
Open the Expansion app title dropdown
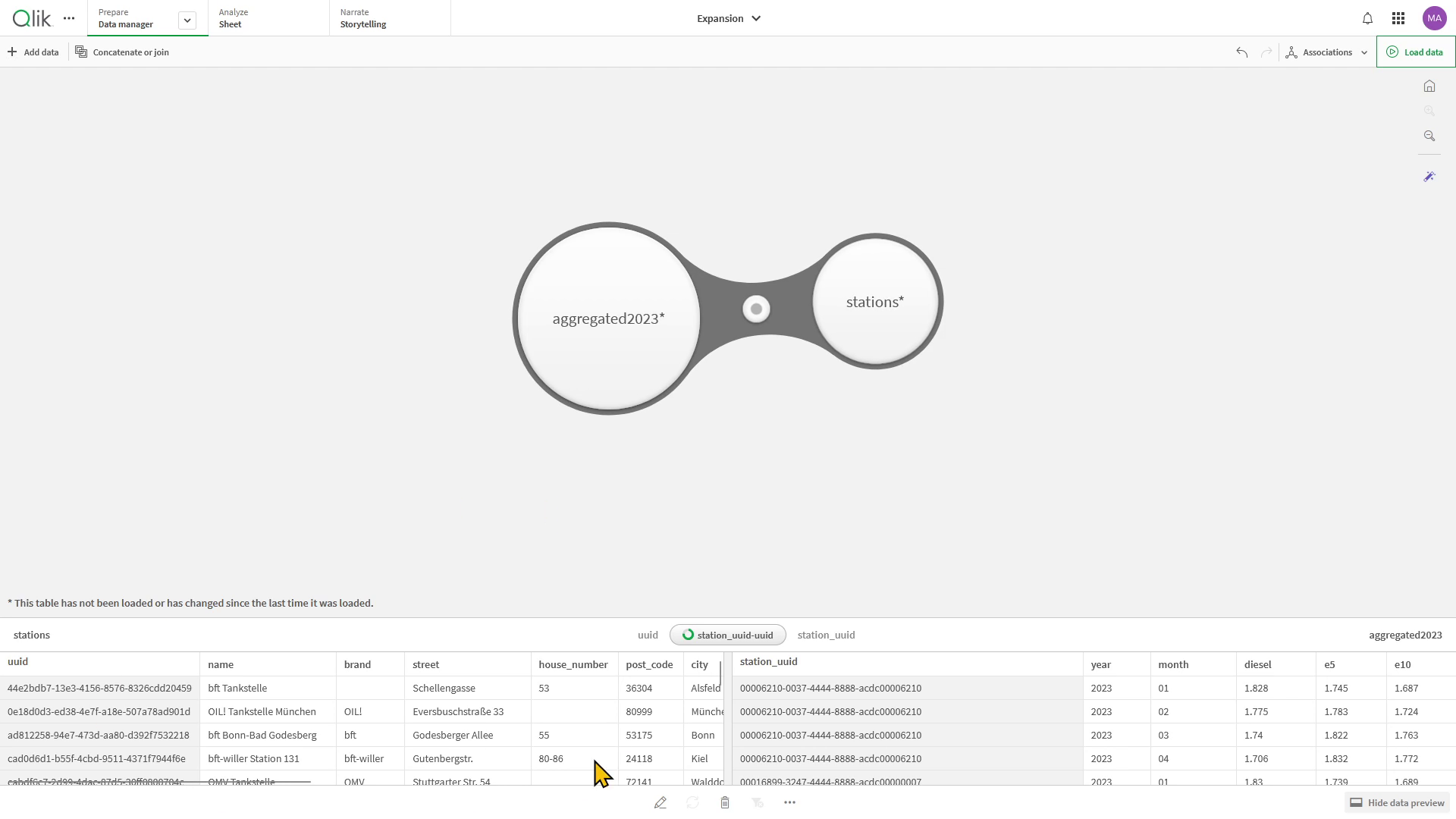coord(728,18)
